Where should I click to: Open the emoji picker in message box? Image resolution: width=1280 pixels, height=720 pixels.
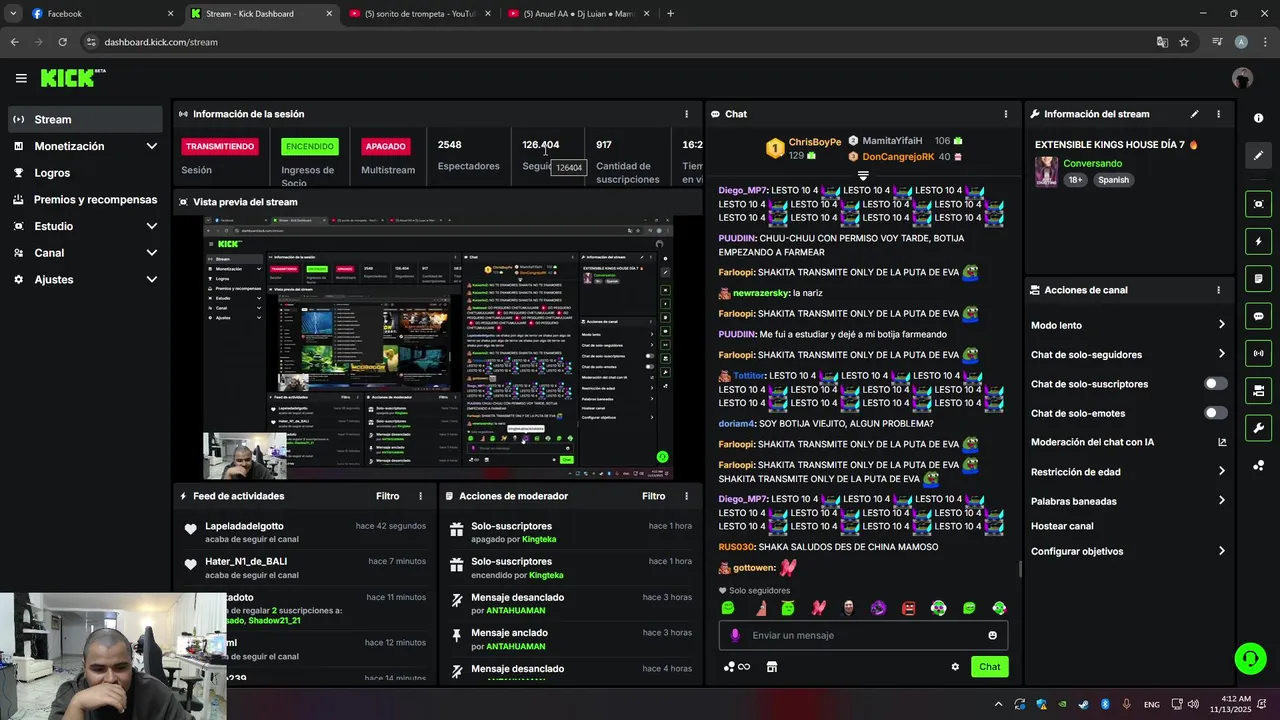pos(992,635)
